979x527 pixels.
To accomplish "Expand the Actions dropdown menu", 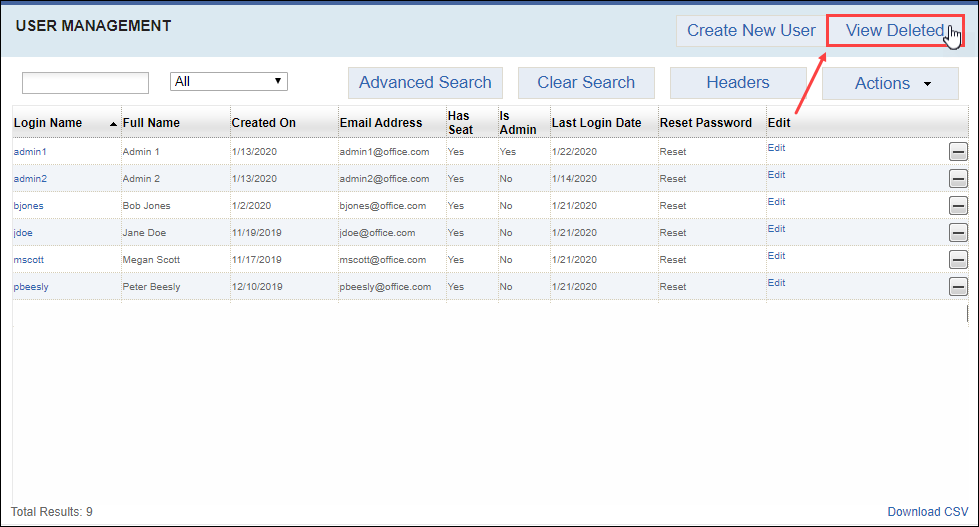I will 890,83.
